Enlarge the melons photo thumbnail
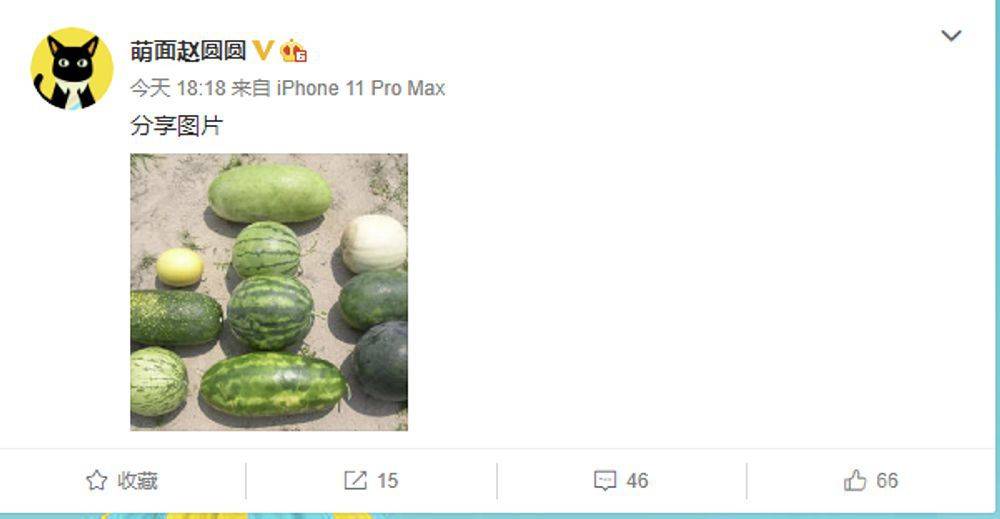The image size is (1000, 519). (x=269, y=292)
